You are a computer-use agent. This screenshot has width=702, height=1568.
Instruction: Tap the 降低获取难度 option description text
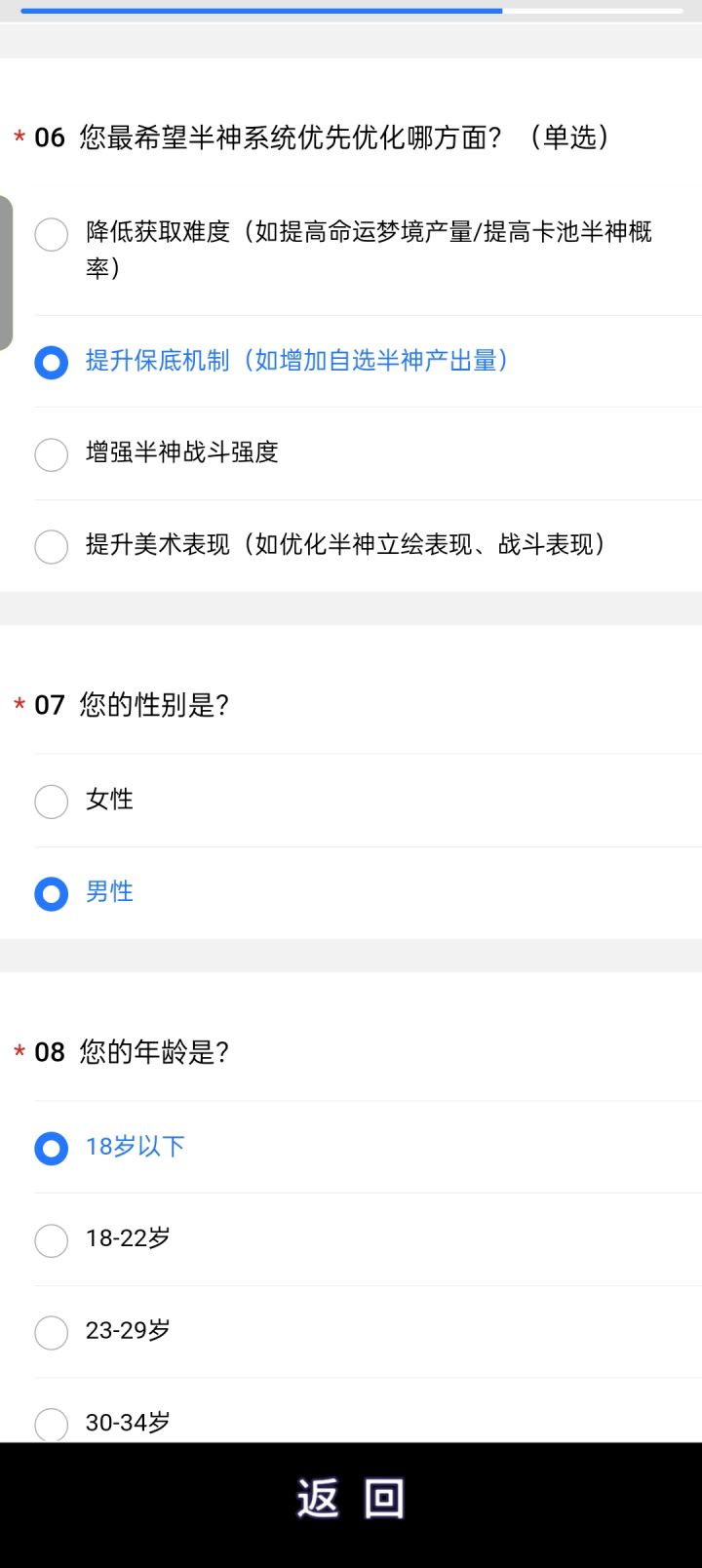369,250
